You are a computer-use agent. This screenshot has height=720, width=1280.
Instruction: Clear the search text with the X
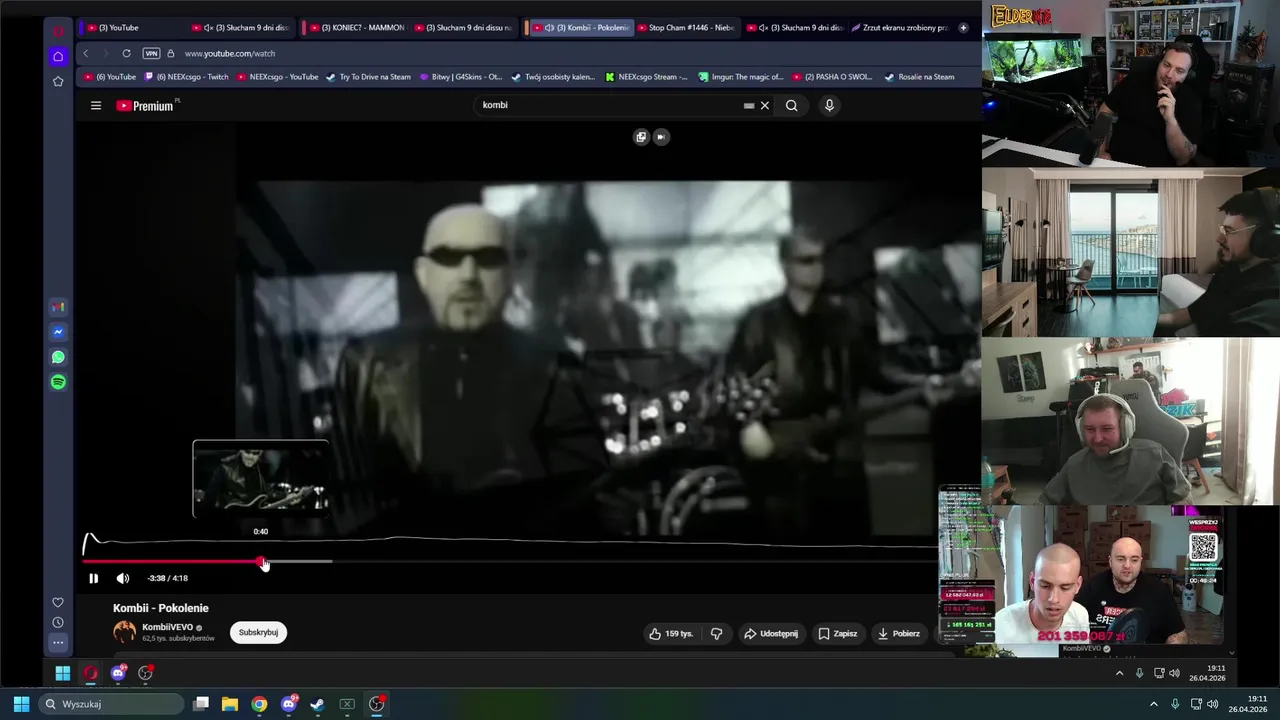point(765,105)
